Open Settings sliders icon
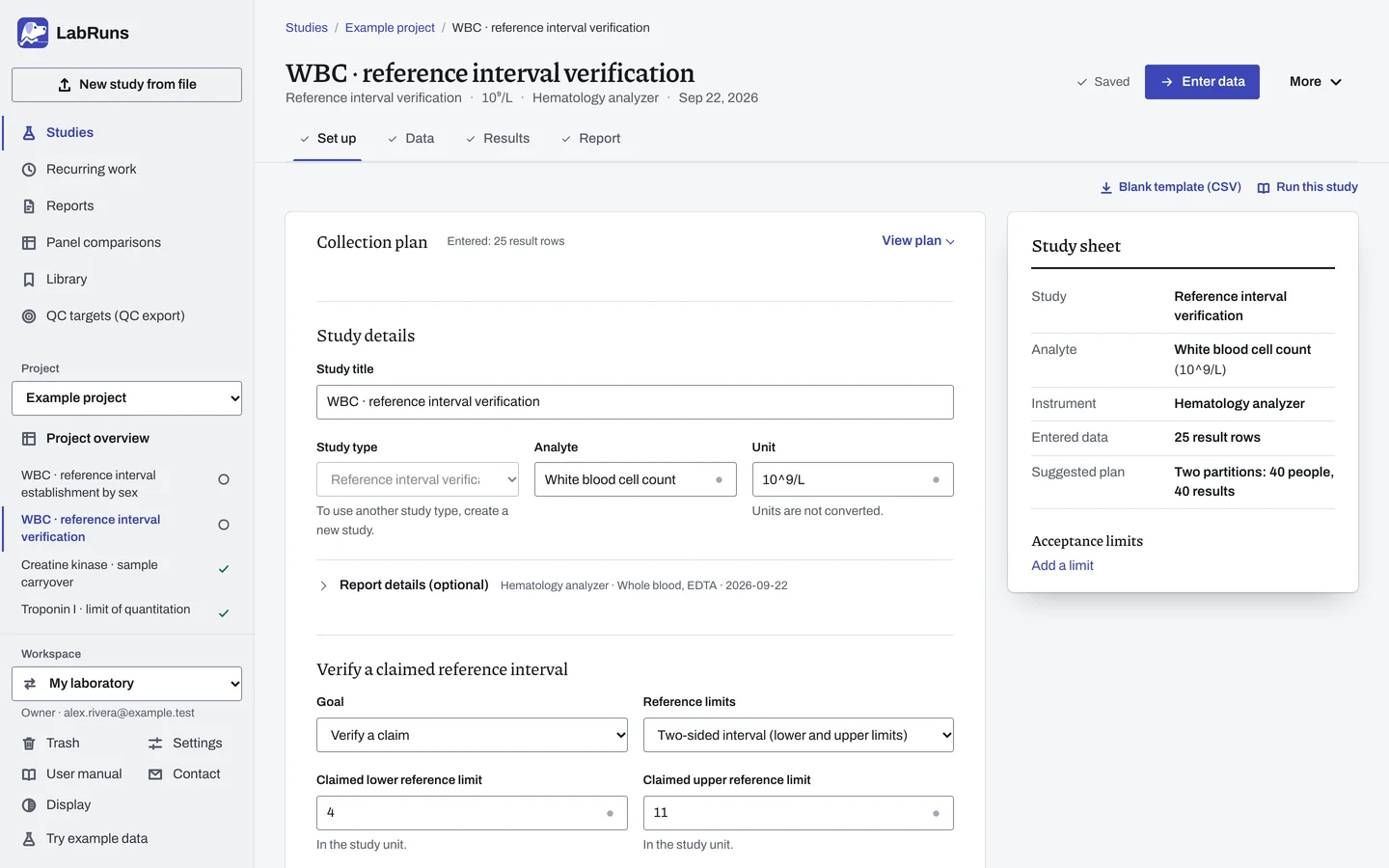Image resolution: width=1389 pixels, height=868 pixels. (155, 744)
